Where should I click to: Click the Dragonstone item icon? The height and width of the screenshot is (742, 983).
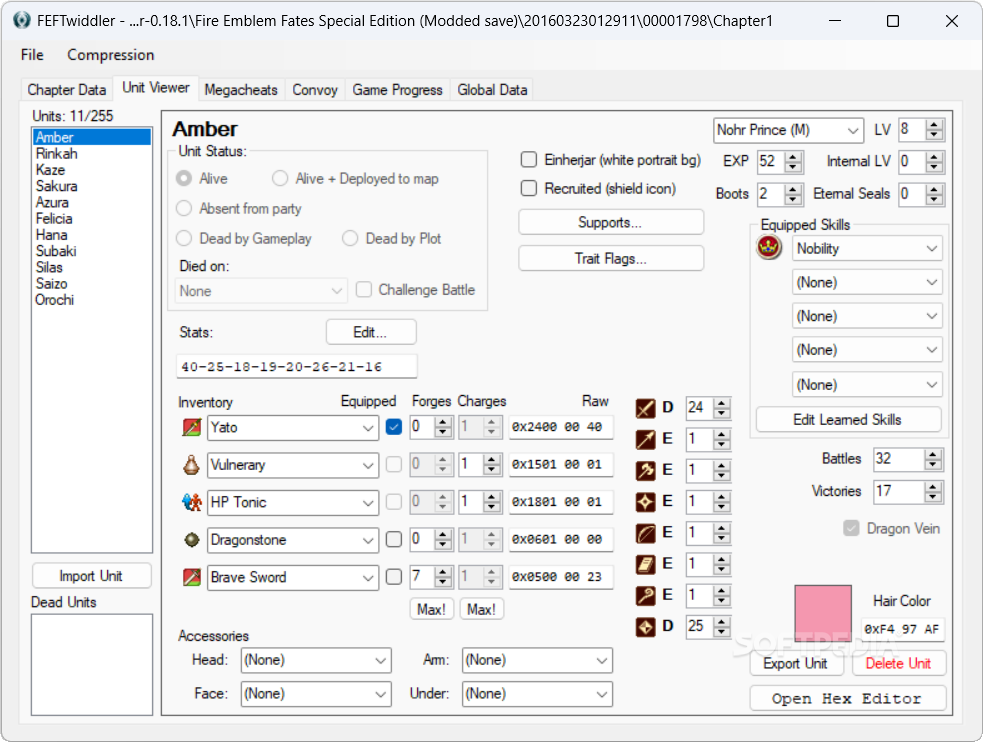pos(192,540)
